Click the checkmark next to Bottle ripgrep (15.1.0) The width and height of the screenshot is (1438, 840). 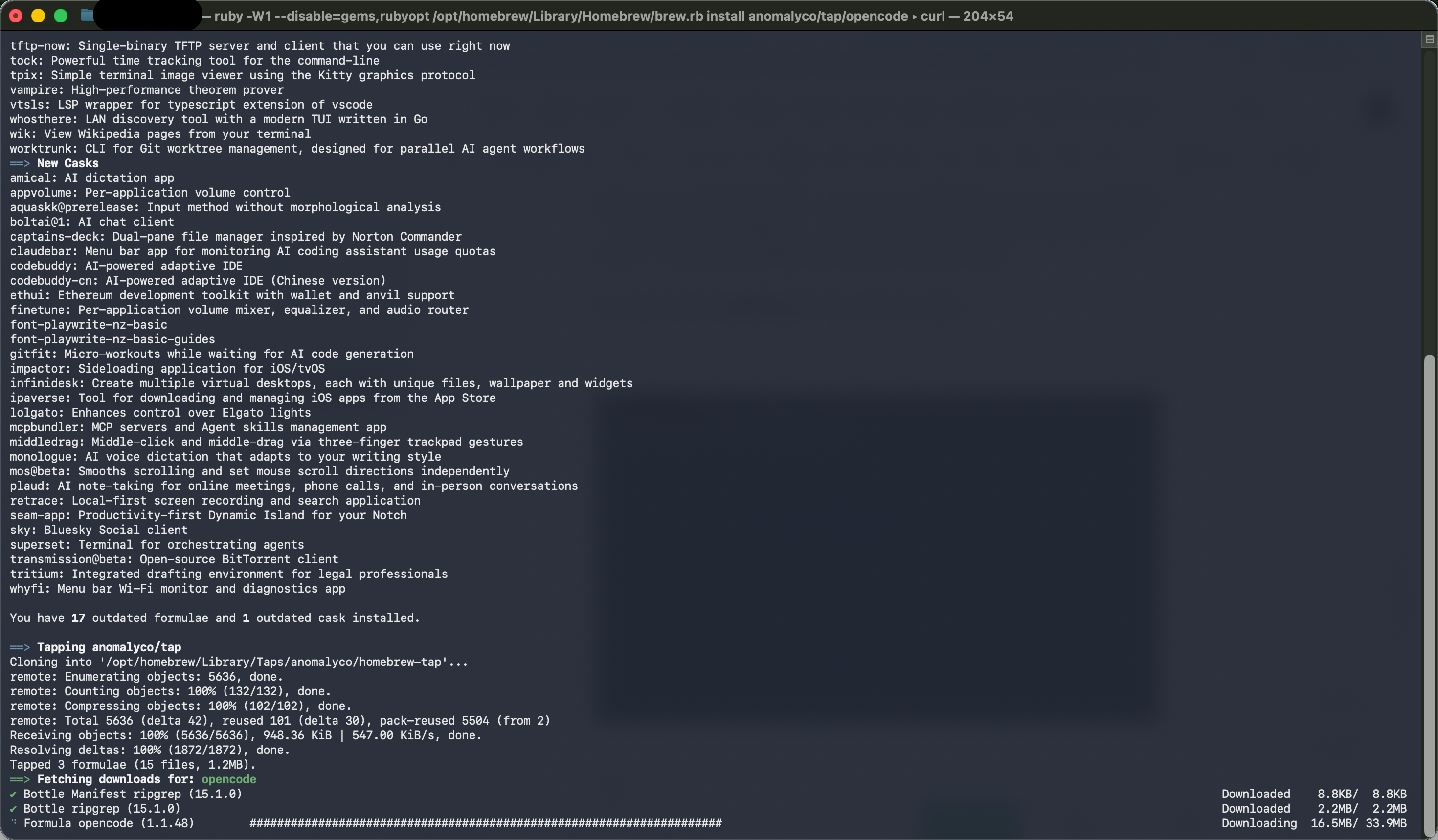[13, 809]
